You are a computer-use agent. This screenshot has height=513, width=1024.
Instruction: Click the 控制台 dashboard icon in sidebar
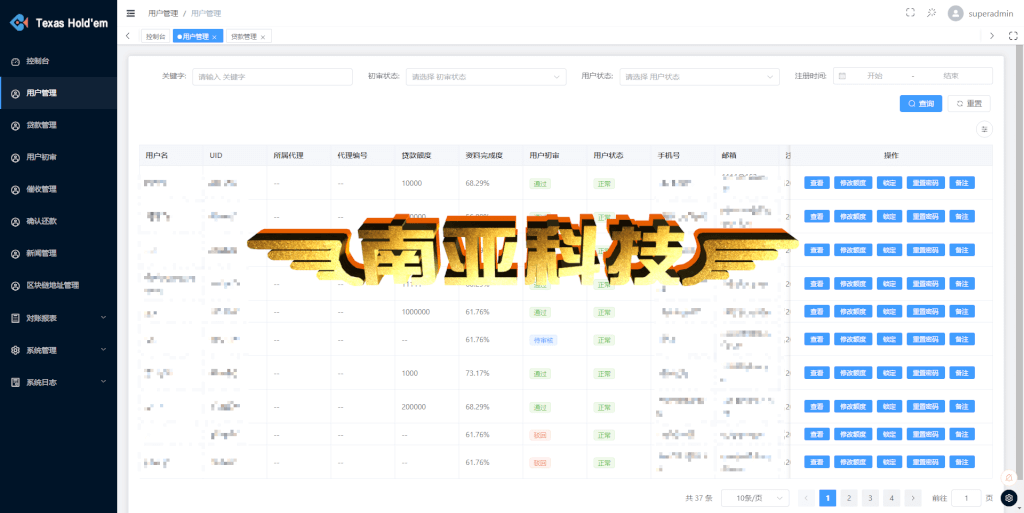click(16, 61)
